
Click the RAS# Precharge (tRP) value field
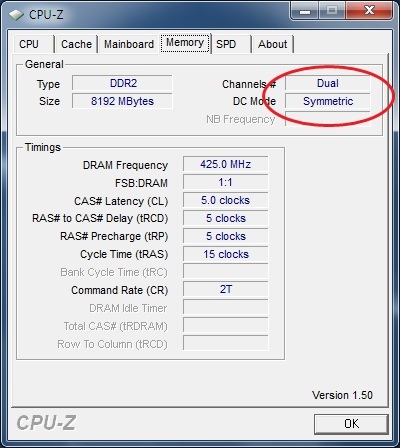(226, 236)
